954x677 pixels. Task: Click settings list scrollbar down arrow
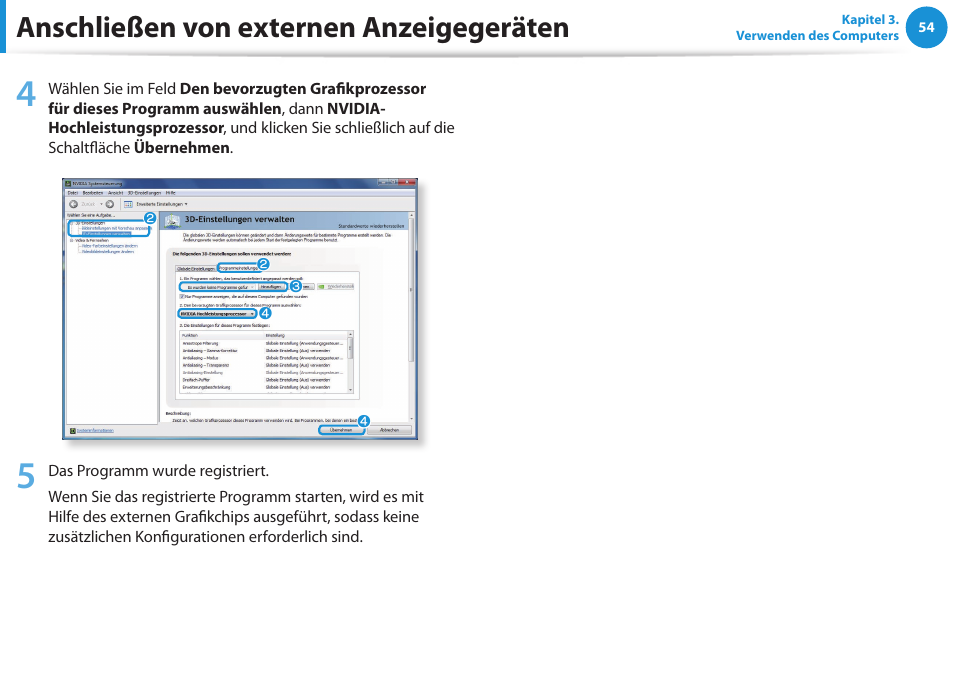(350, 390)
